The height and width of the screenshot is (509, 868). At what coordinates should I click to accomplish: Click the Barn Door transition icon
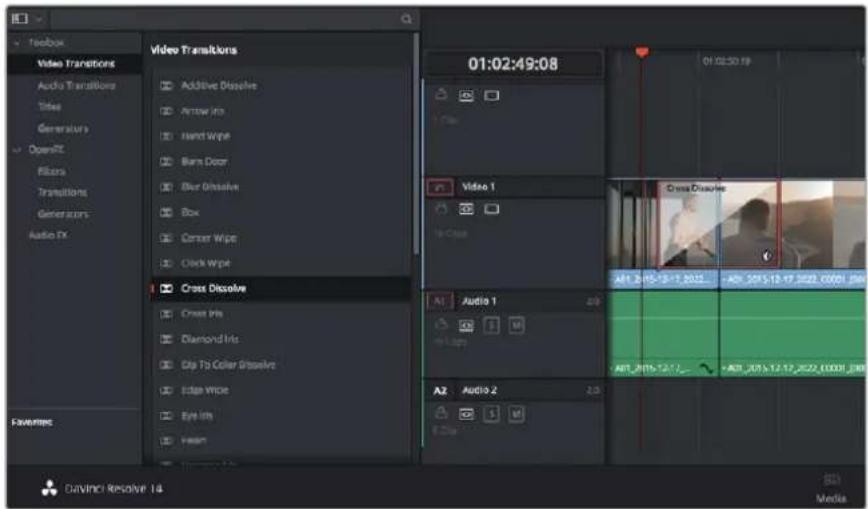[166, 162]
